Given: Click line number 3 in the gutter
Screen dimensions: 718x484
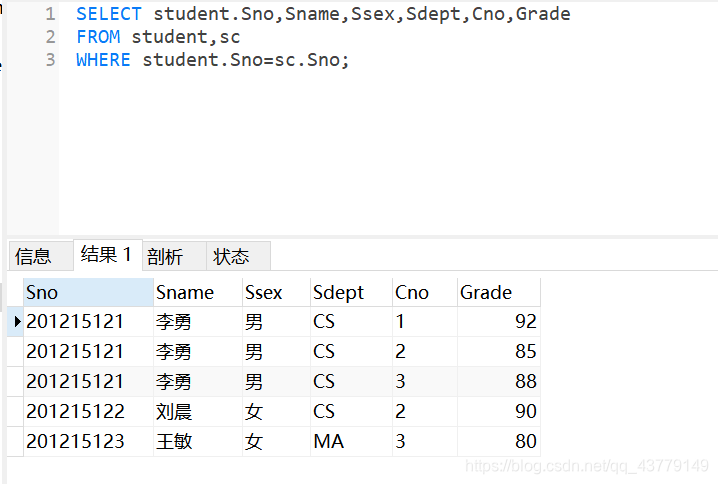Looking at the screenshot, I should pyautogui.click(x=50, y=60).
